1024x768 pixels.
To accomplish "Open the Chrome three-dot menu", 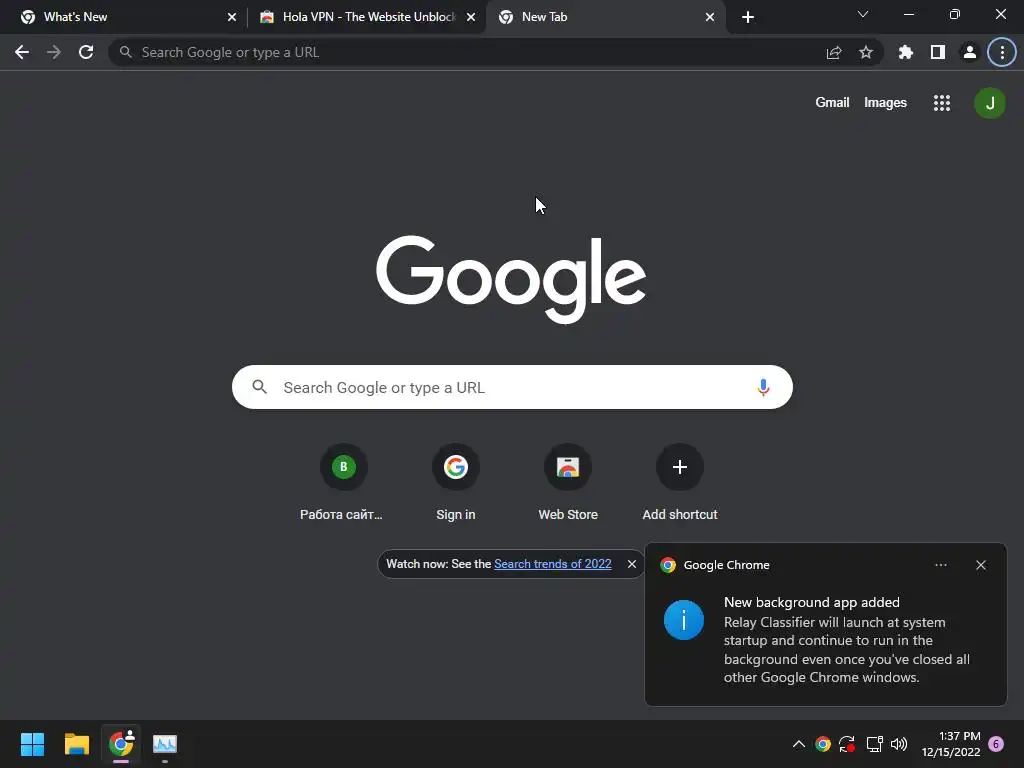I will [1002, 52].
